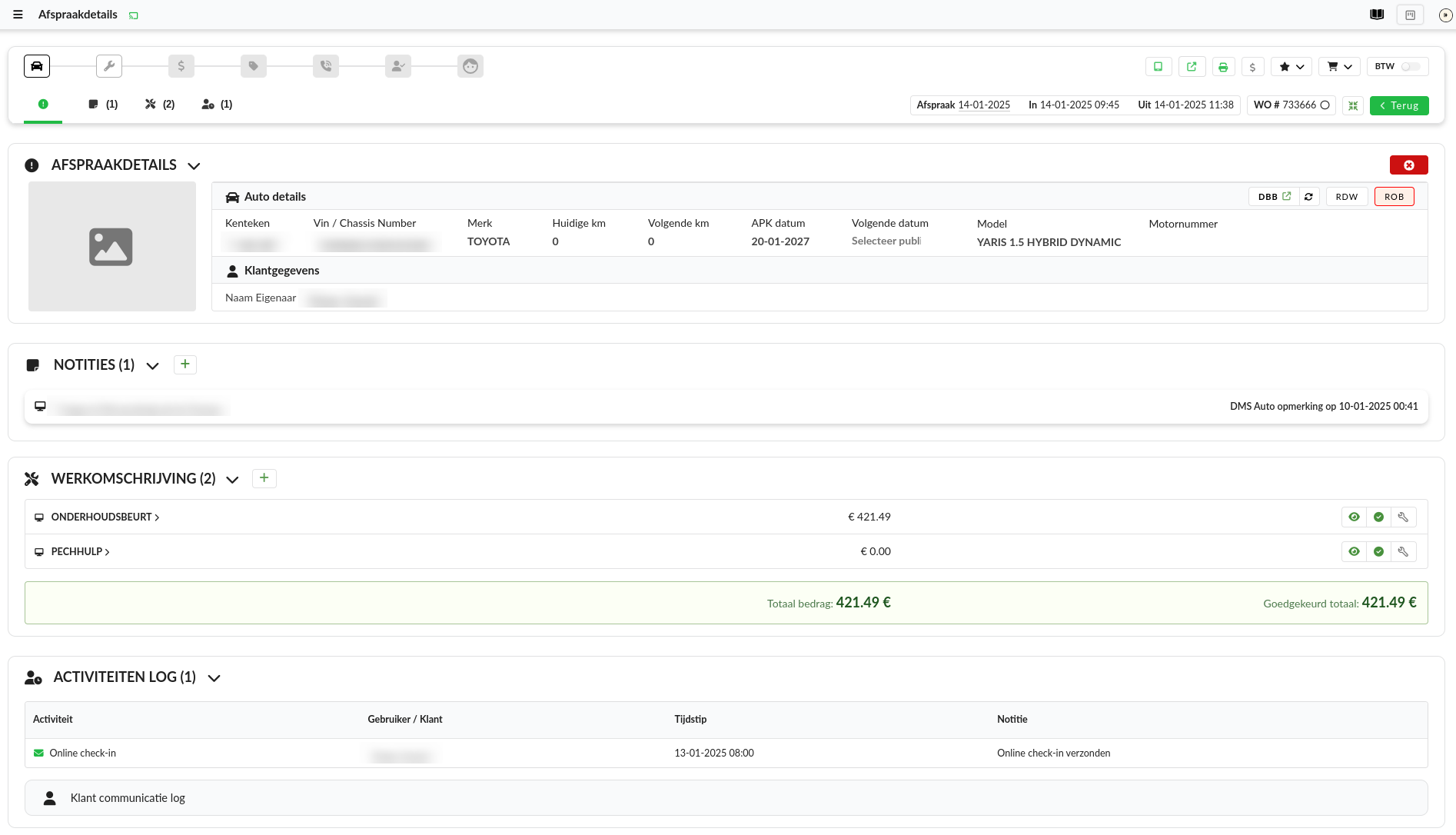Click the wrench icon on ONDERHOUDSBEURT row
Screen dimensions: 1456x835
point(1403,517)
